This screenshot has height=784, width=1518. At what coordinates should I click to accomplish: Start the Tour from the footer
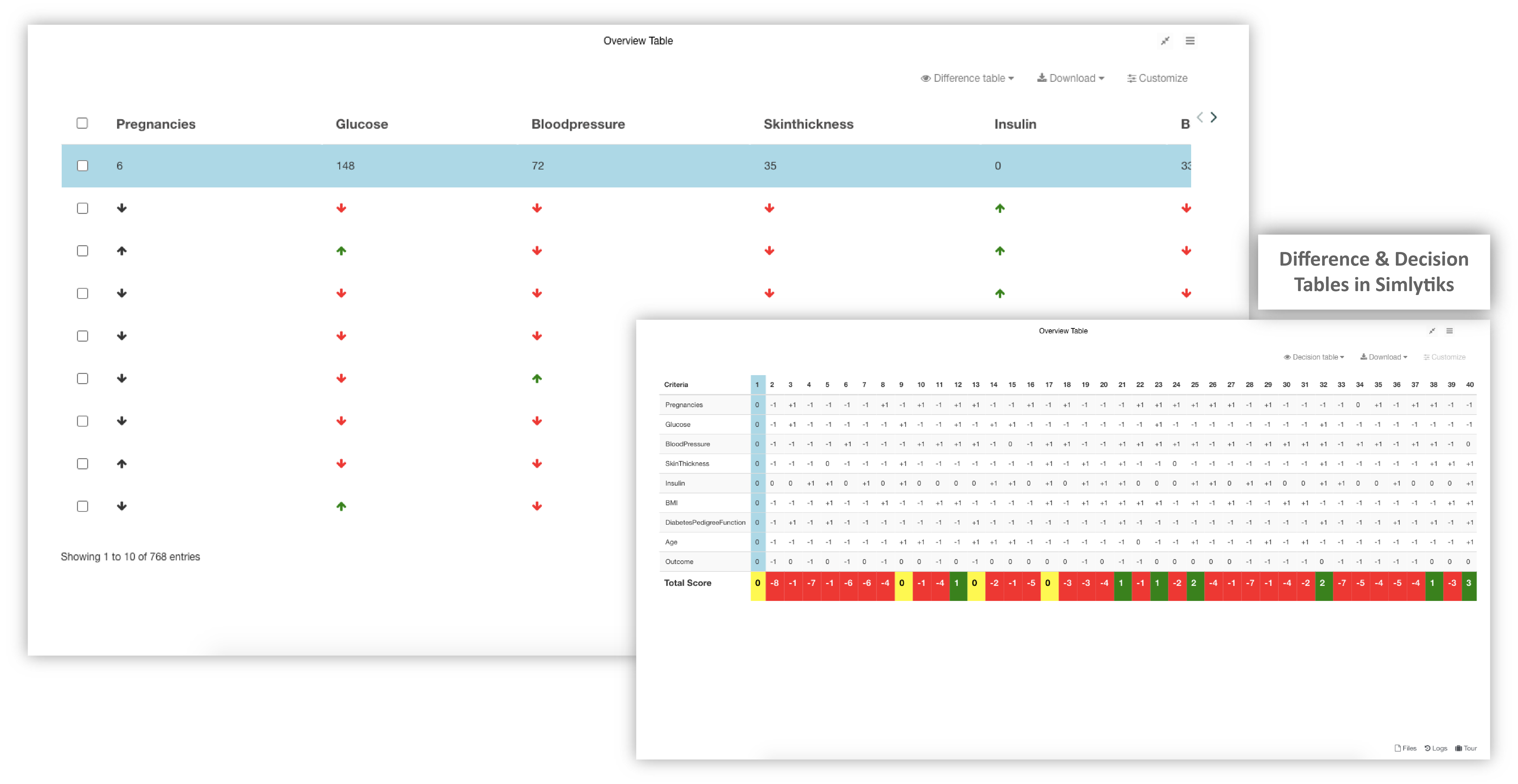point(1466,748)
